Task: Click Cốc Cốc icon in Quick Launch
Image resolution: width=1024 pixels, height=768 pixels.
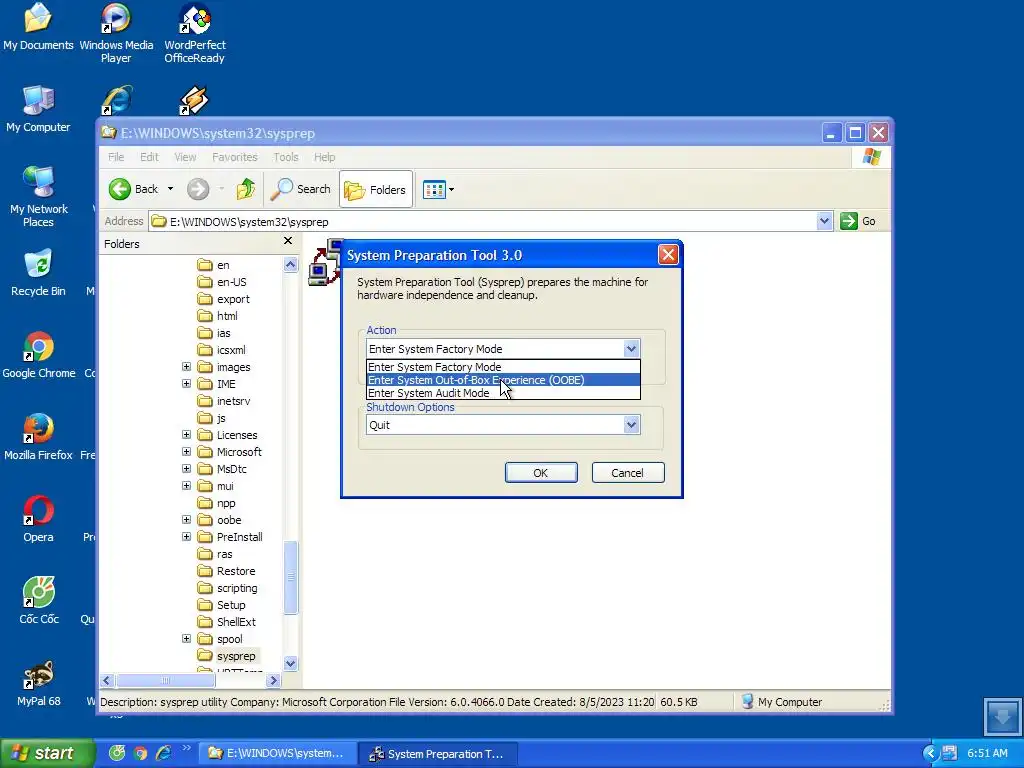Action: tap(117, 753)
